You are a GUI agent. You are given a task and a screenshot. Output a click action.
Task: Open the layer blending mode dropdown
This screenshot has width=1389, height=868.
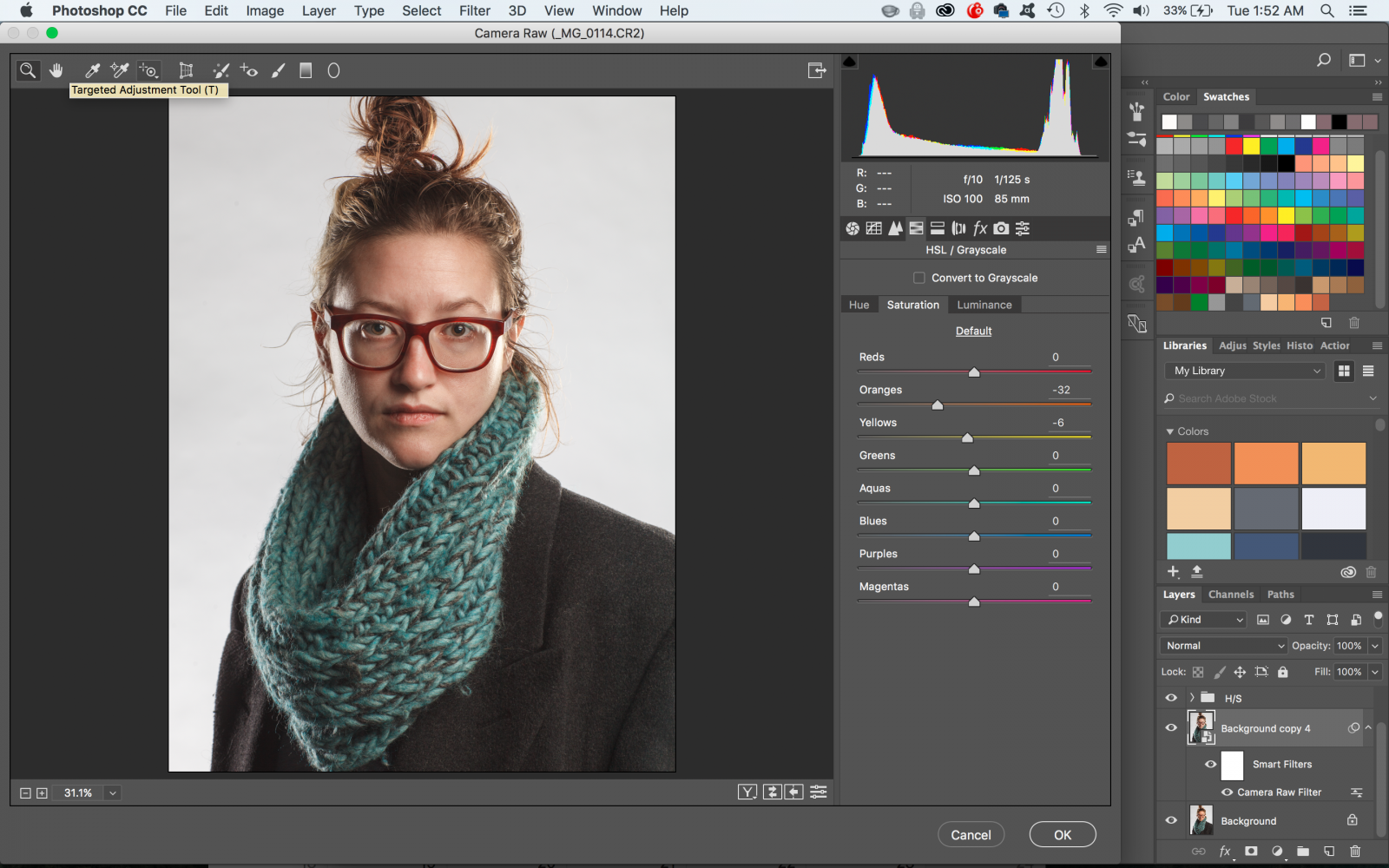1222,645
